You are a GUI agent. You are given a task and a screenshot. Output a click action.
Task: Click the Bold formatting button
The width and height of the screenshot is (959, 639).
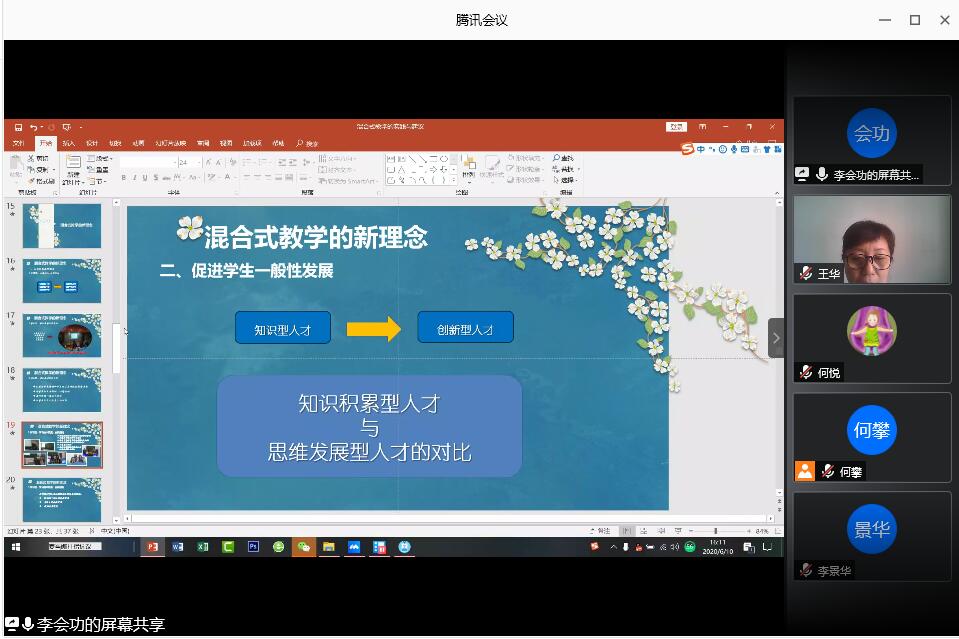click(124, 178)
